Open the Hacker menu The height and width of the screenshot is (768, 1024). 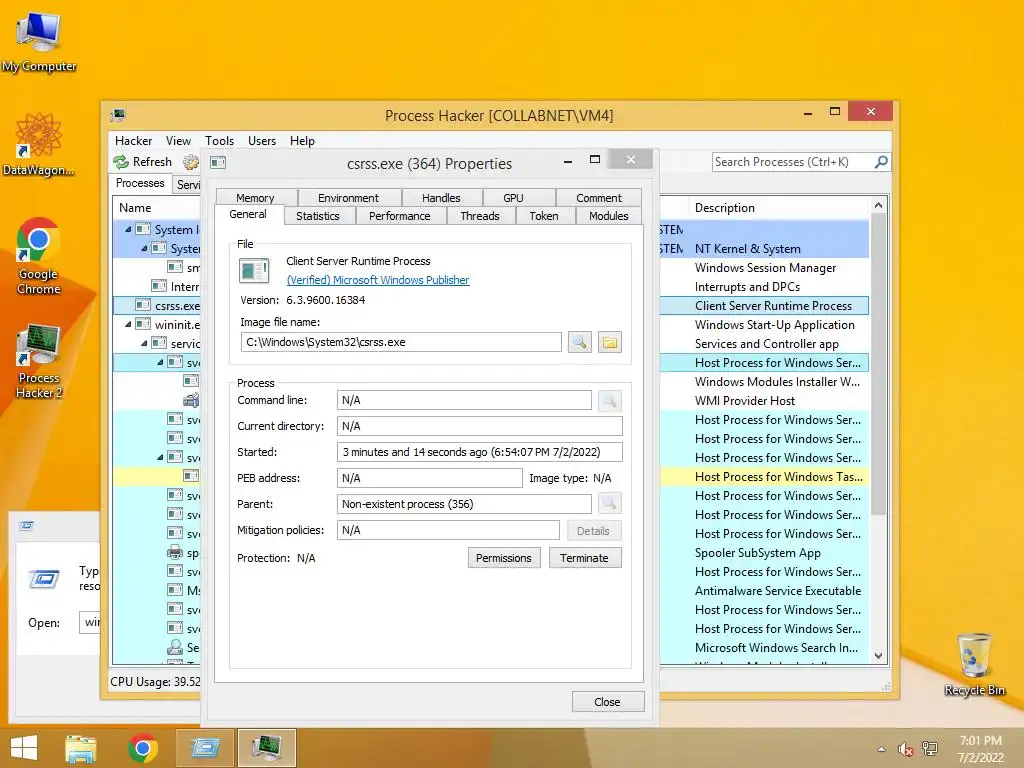133,141
